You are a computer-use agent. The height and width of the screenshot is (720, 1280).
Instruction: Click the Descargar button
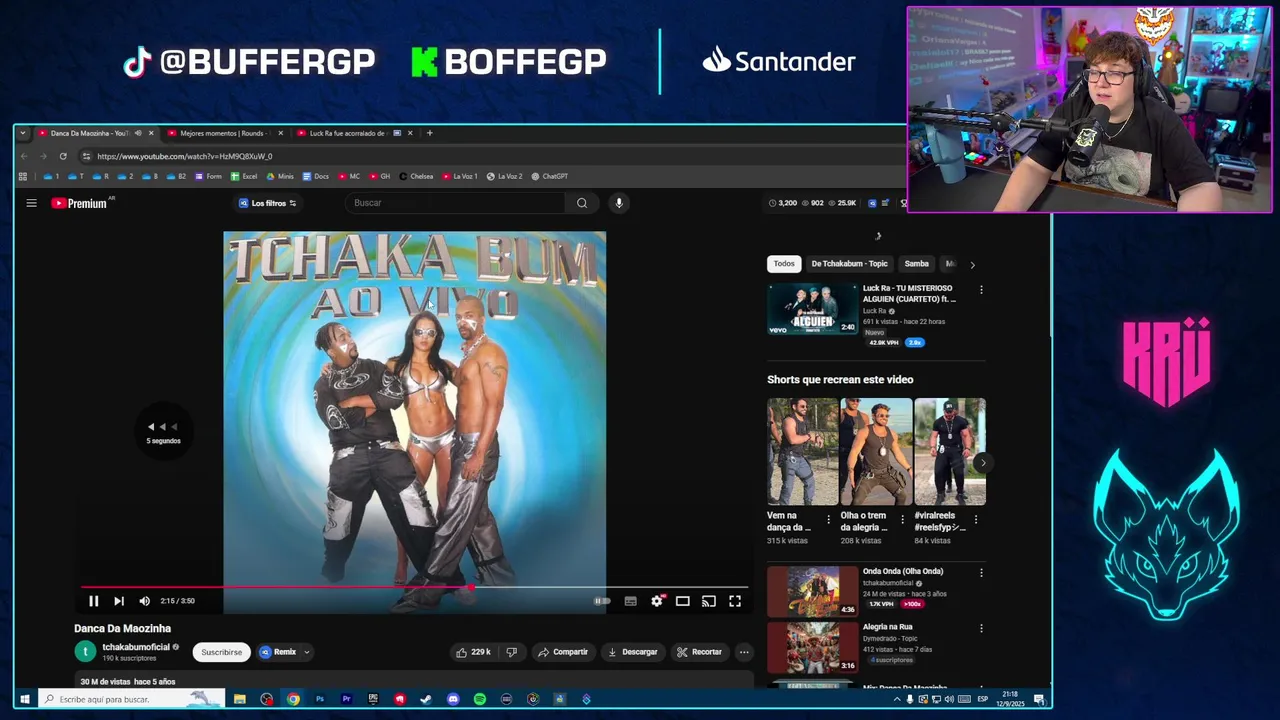click(x=633, y=652)
